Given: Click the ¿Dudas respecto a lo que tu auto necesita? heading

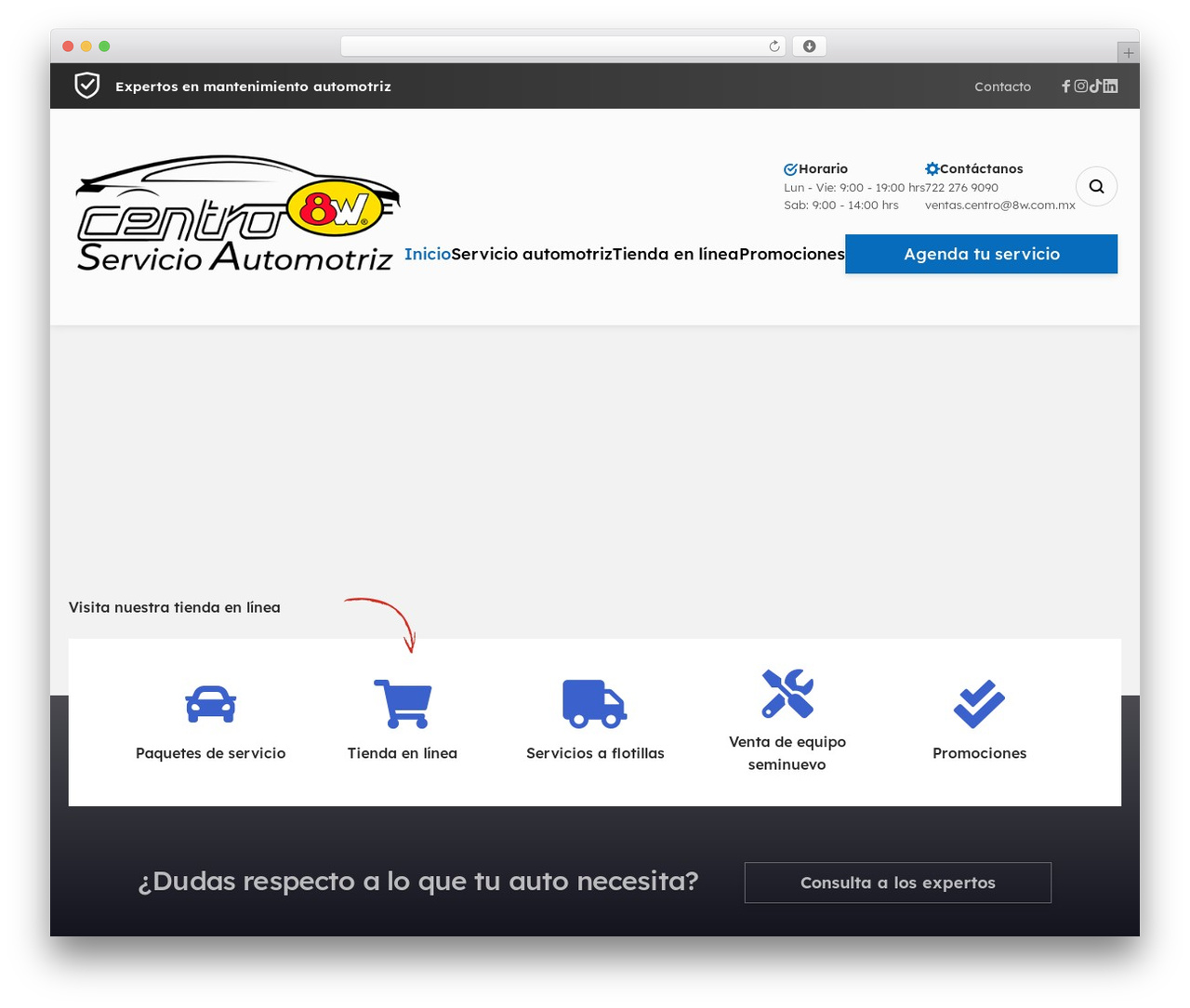Looking at the screenshot, I should [418, 881].
